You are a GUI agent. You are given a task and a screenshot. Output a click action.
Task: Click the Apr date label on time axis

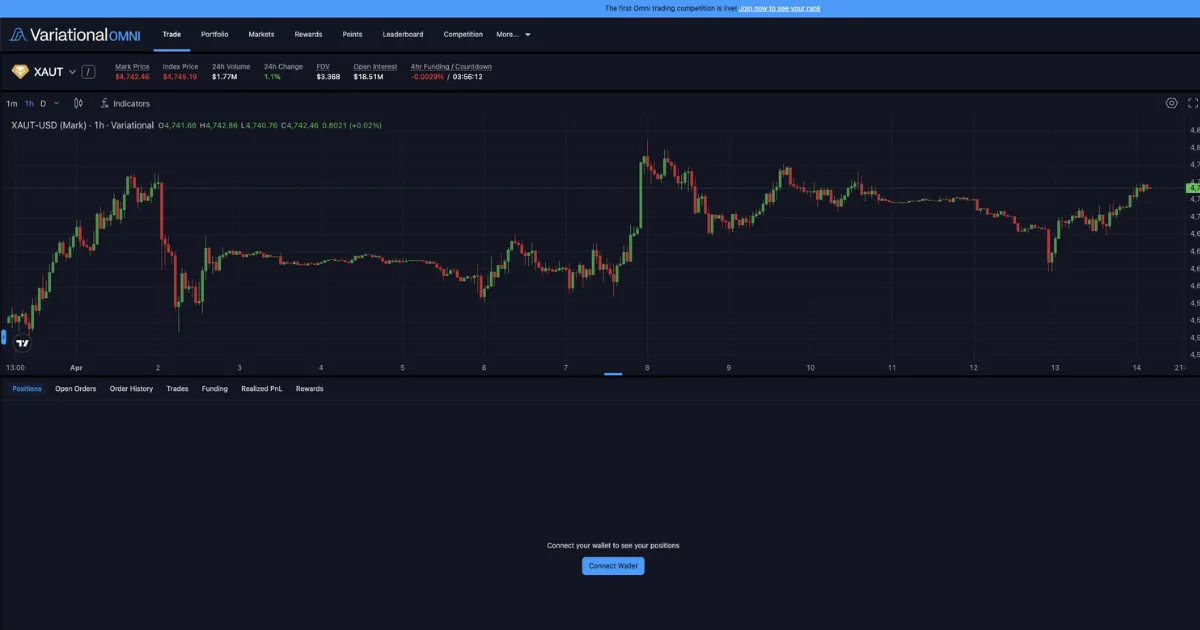(x=76, y=368)
